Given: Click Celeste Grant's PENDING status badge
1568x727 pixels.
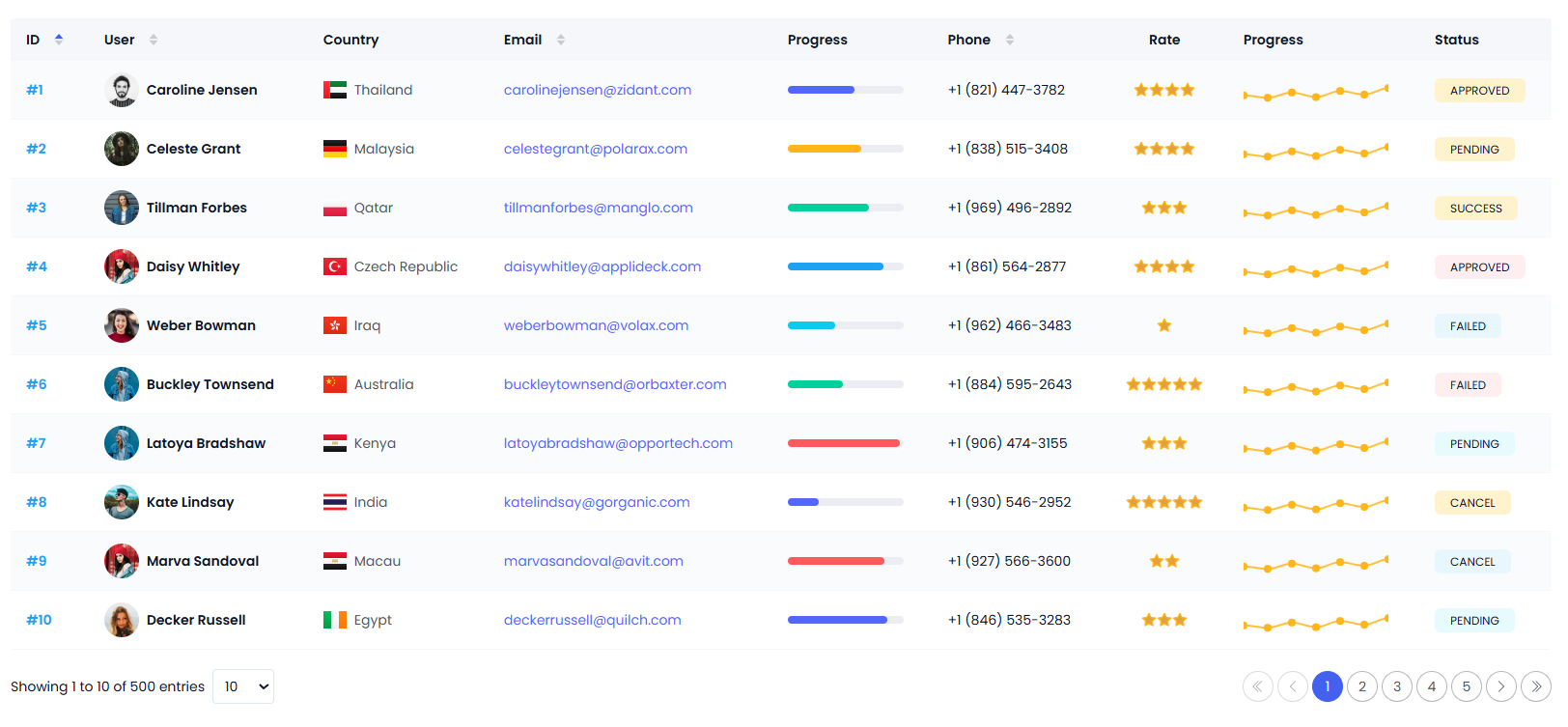Looking at the screenshot, I should 1474,149.
